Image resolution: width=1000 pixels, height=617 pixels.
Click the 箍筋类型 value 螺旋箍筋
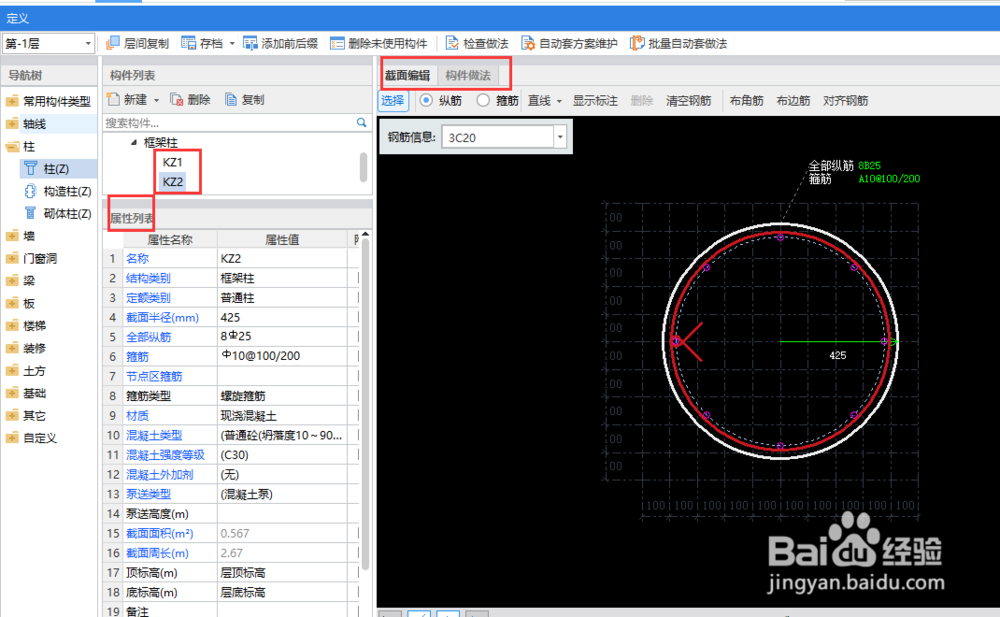coord(283,396)
